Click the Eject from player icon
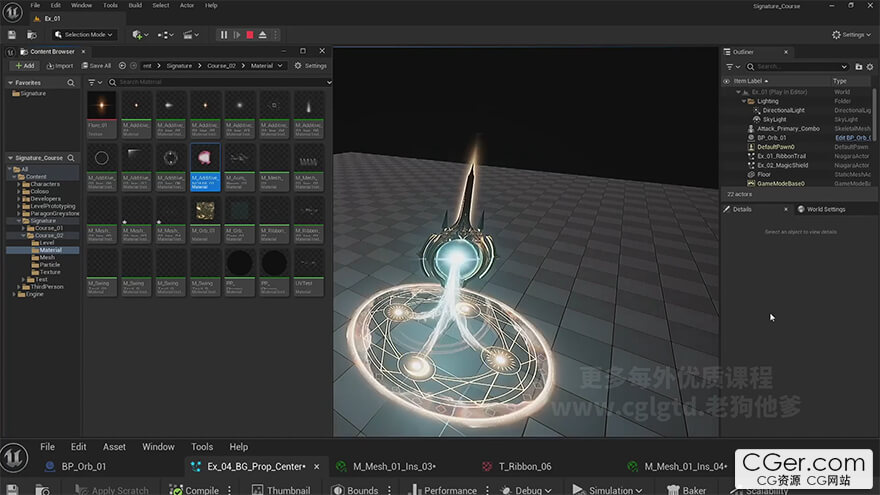The width and height of the screenshot is (880, 495). point(262,35)
